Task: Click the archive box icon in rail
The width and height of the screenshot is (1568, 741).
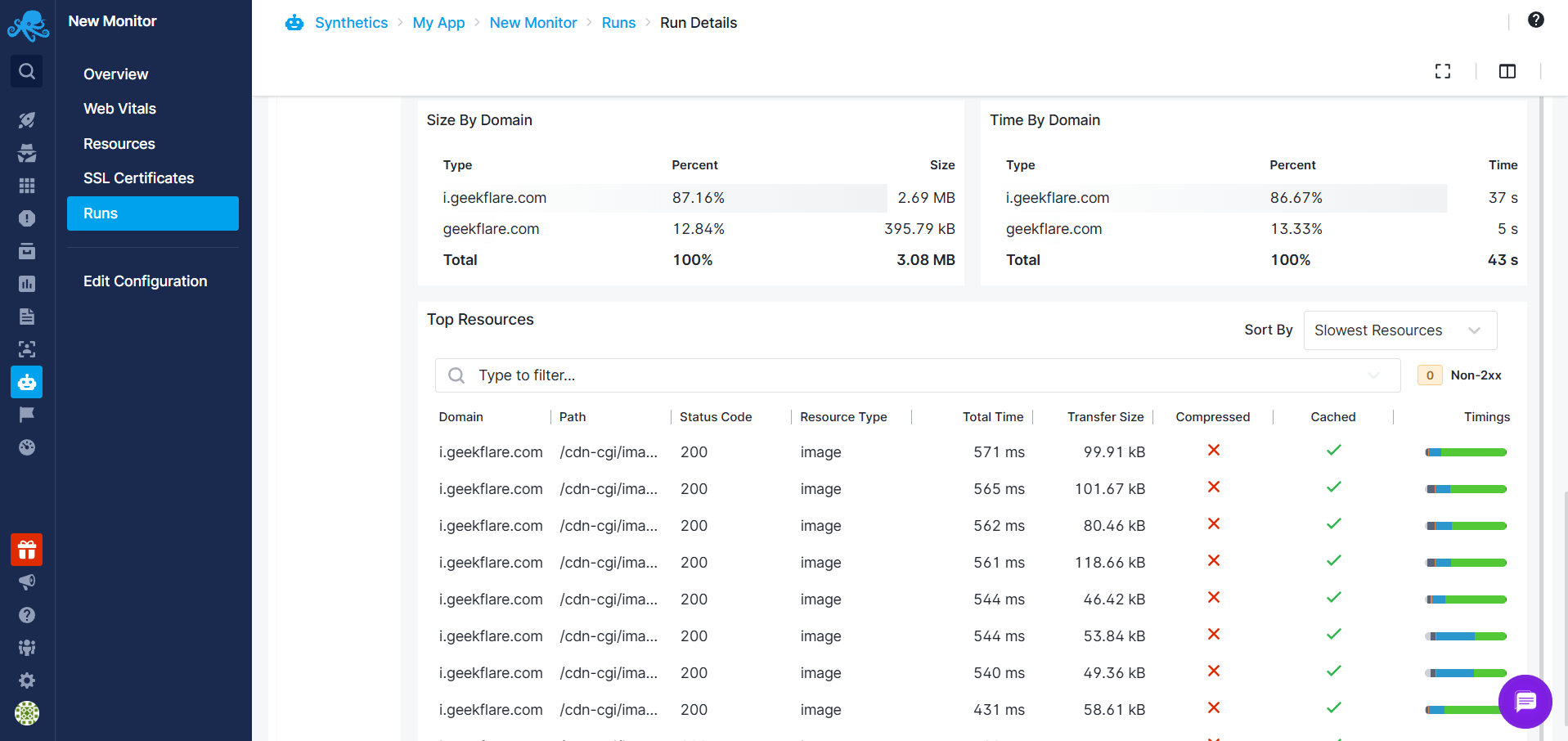Action: point(27,251)
